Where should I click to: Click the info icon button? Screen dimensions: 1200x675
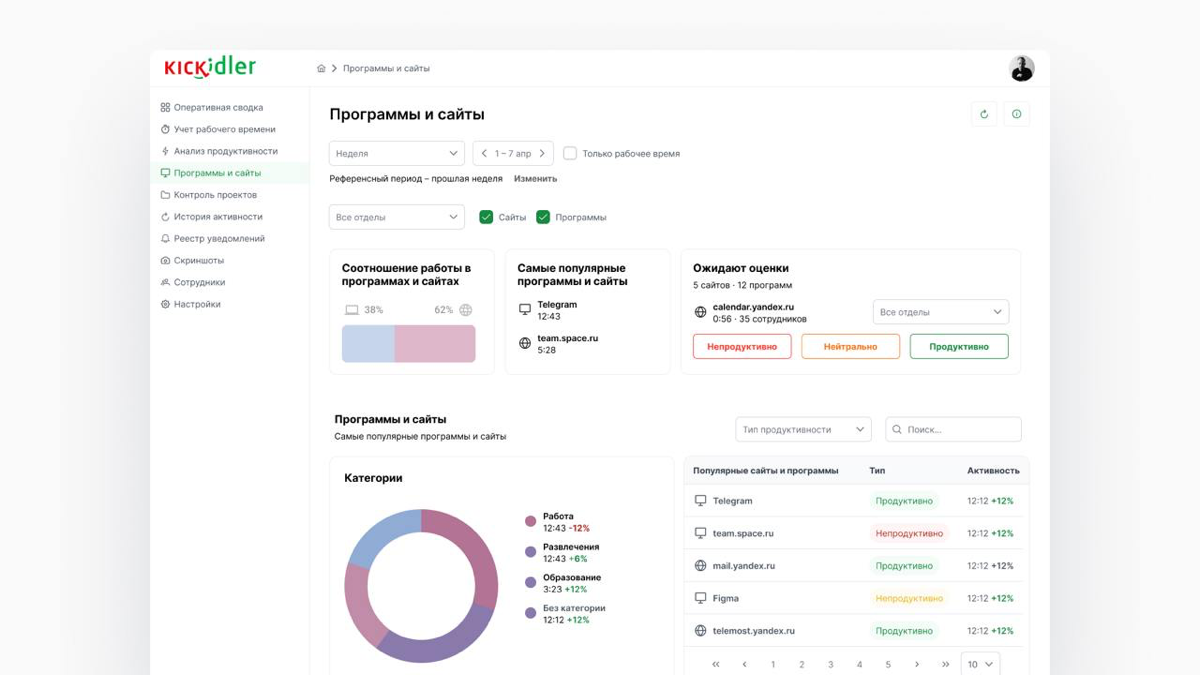[1017, 114]
